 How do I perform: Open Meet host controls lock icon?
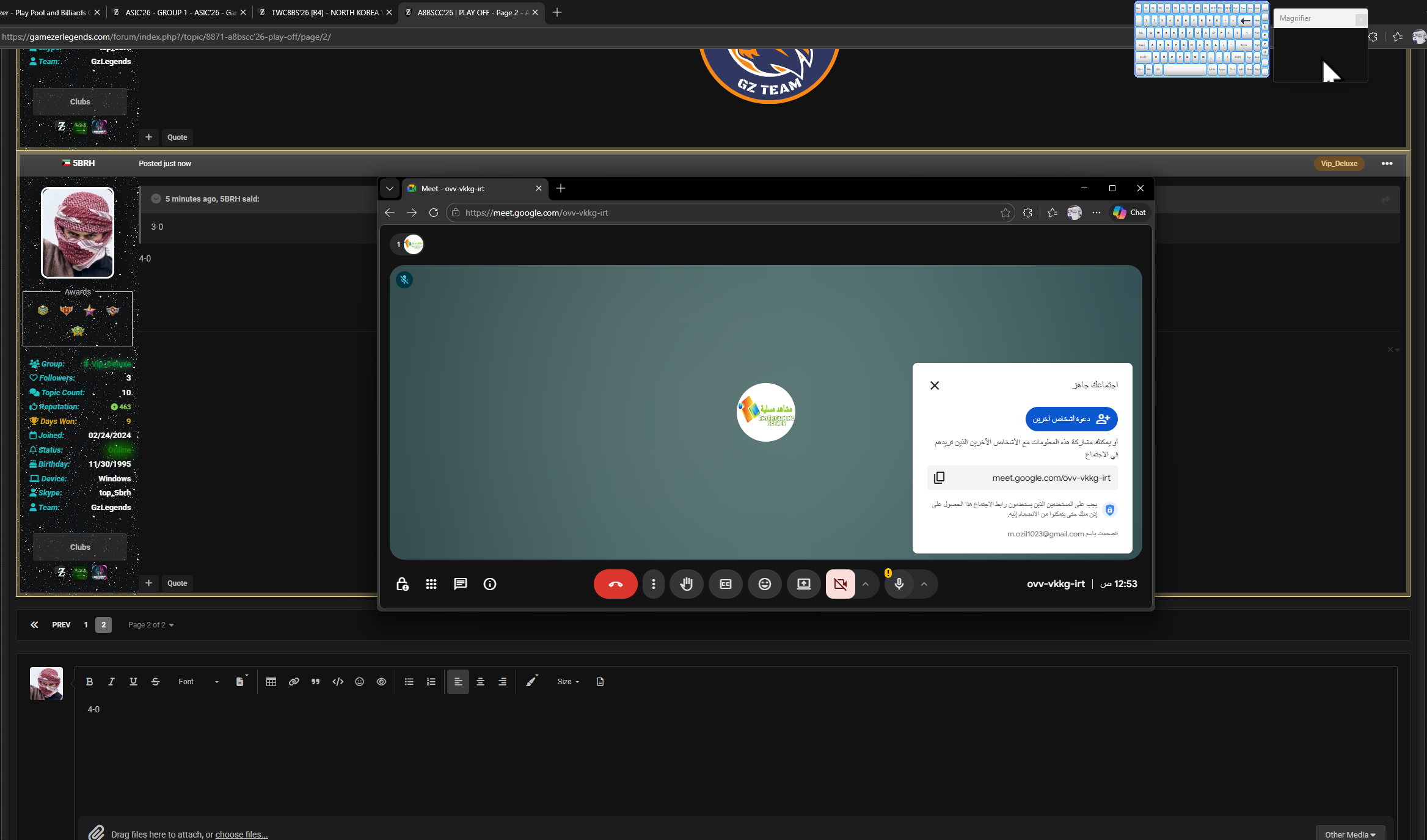(402, 584)
